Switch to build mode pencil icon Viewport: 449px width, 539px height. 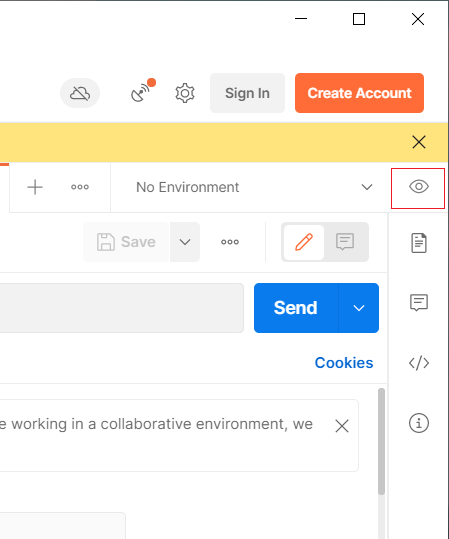[304, 242]
